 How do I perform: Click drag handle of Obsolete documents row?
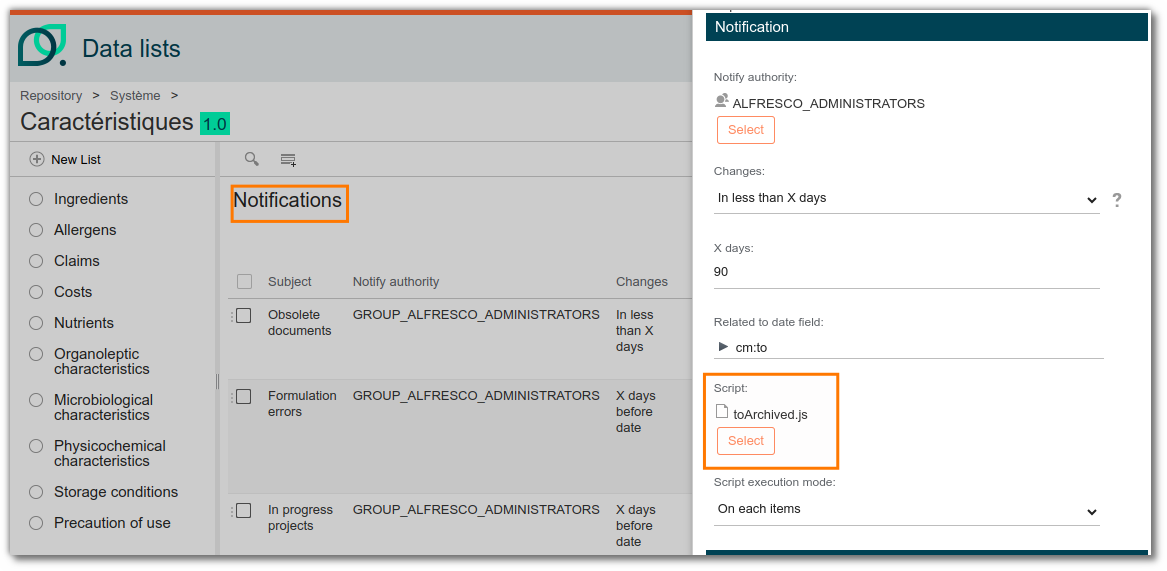click(231, 316)
